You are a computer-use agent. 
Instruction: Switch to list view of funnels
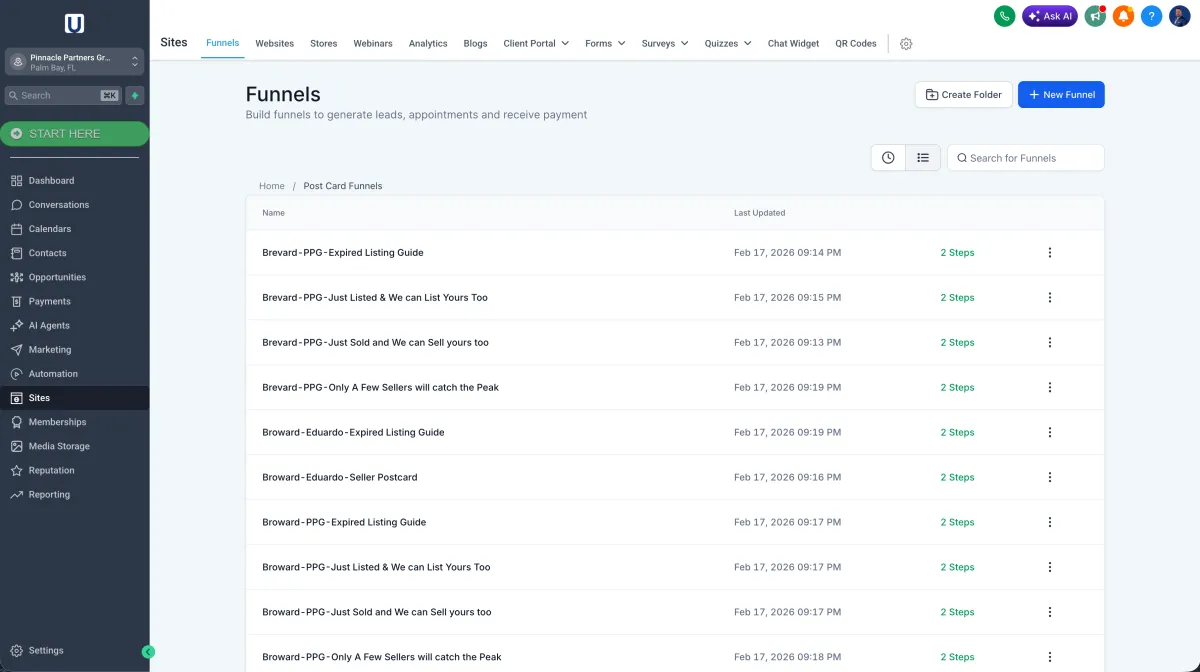click(923, 158)
